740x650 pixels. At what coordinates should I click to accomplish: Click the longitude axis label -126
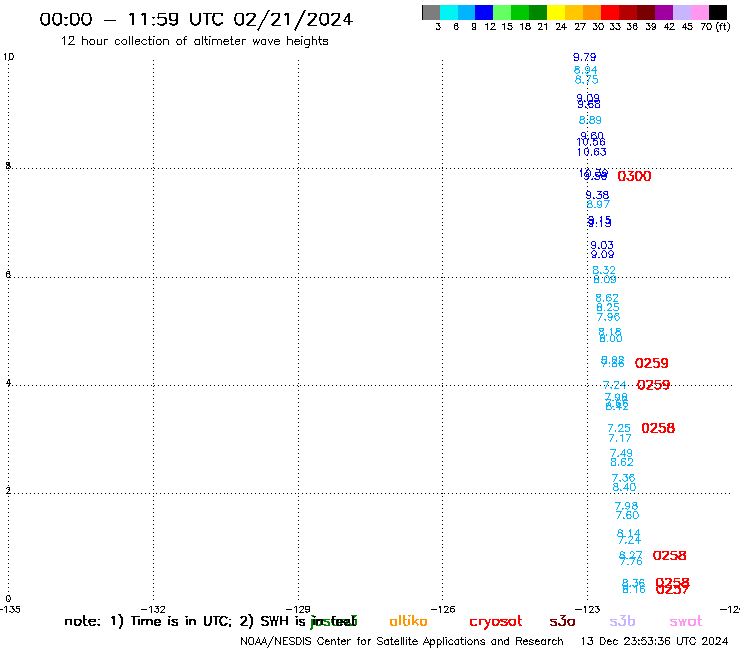[443, 609]
